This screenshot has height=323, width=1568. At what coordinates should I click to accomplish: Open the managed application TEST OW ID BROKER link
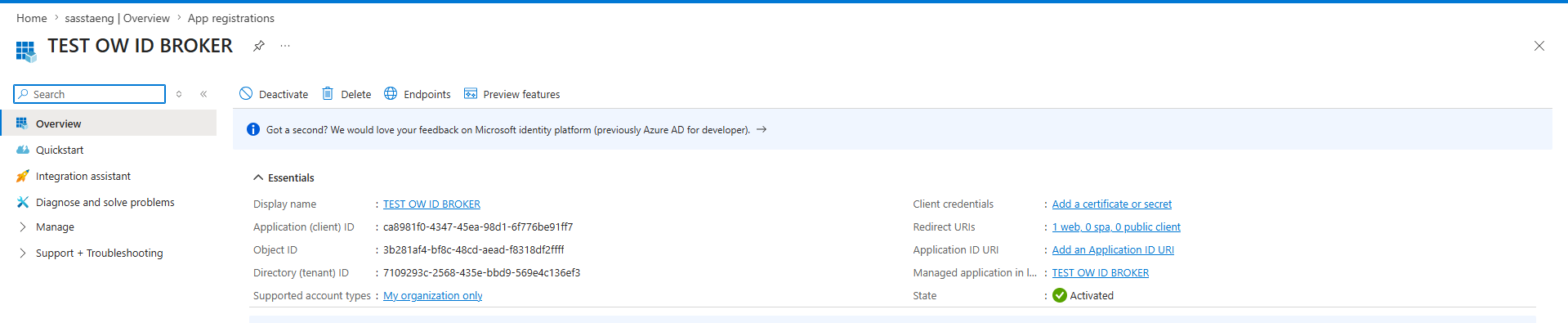pos(1101,273)
